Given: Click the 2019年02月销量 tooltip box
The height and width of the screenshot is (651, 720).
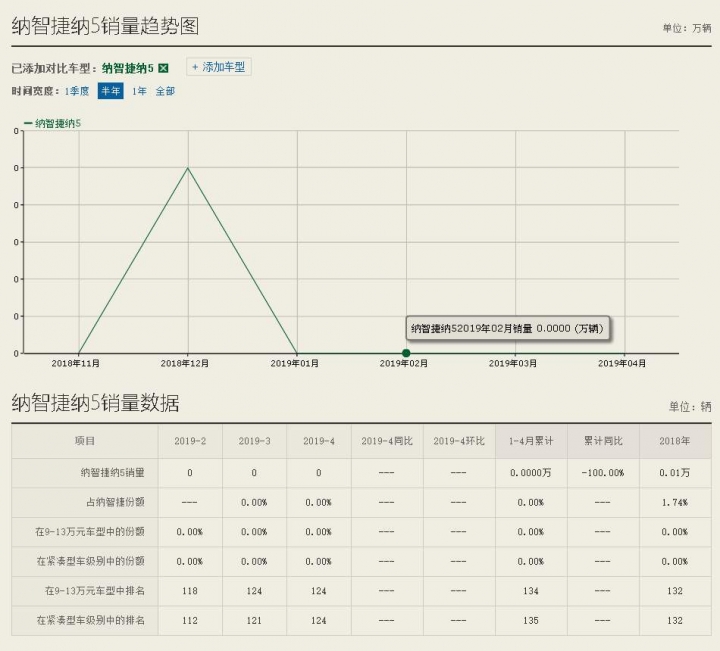Looking at the screenshot, I should click(507, 328).
